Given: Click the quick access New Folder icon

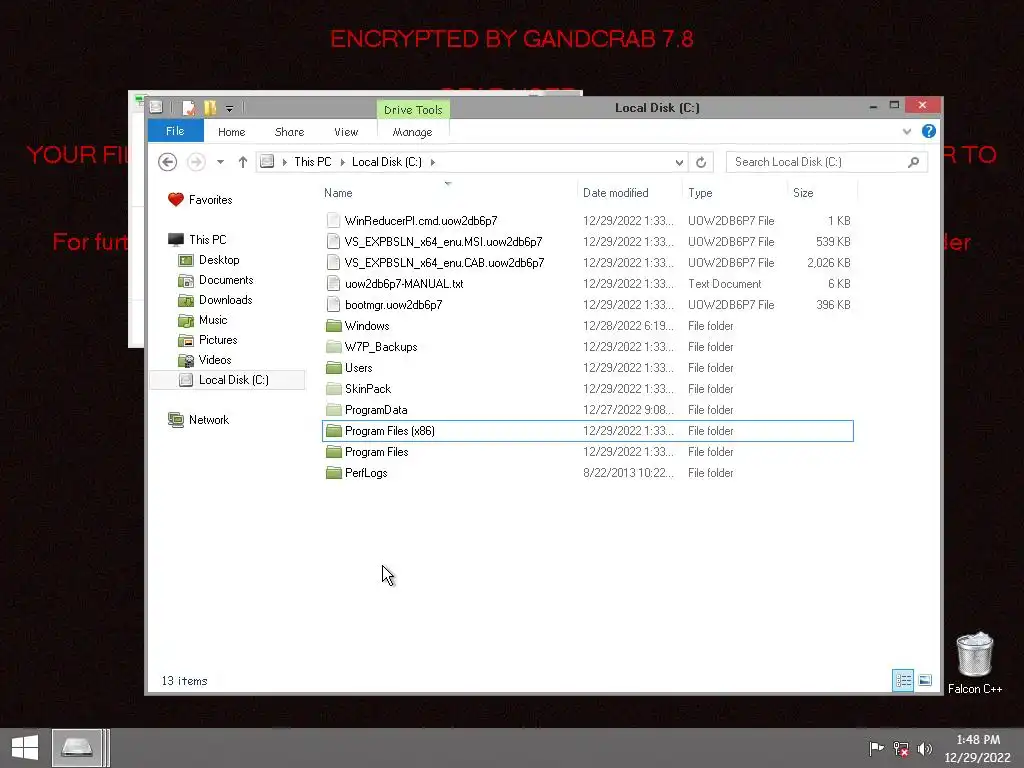Looking at the screenshot, I should [210, 108].
